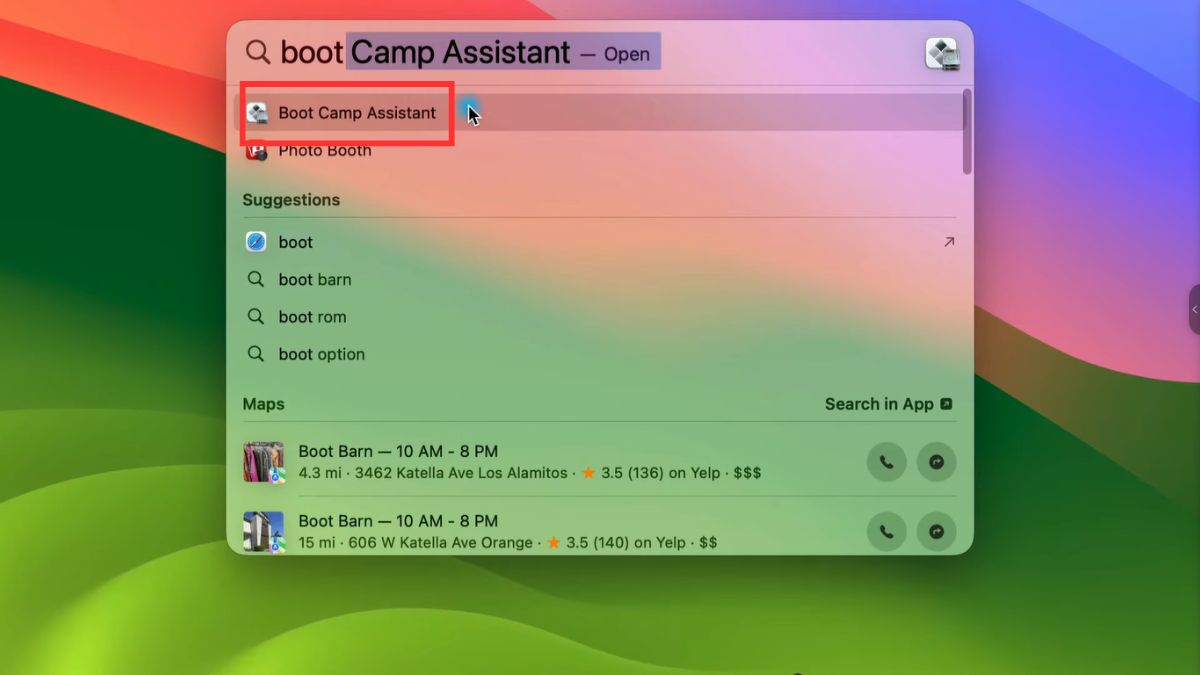
Task: Call Boot Barn on Katella Ave Los Alamitos
Action: [x=886, y=462]
